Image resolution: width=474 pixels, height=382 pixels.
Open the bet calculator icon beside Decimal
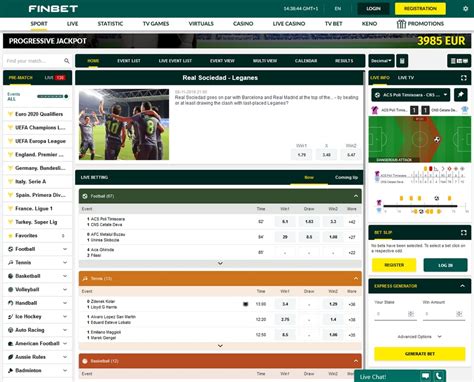click(402, 61)
